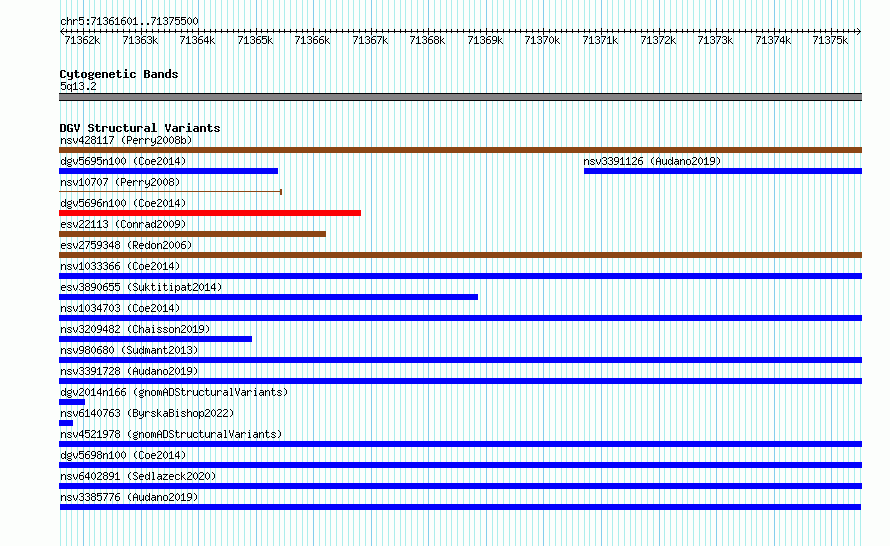Click the 71363k ruler position
The width and height of the screenshot is (890, 546).
pos(140,40)
